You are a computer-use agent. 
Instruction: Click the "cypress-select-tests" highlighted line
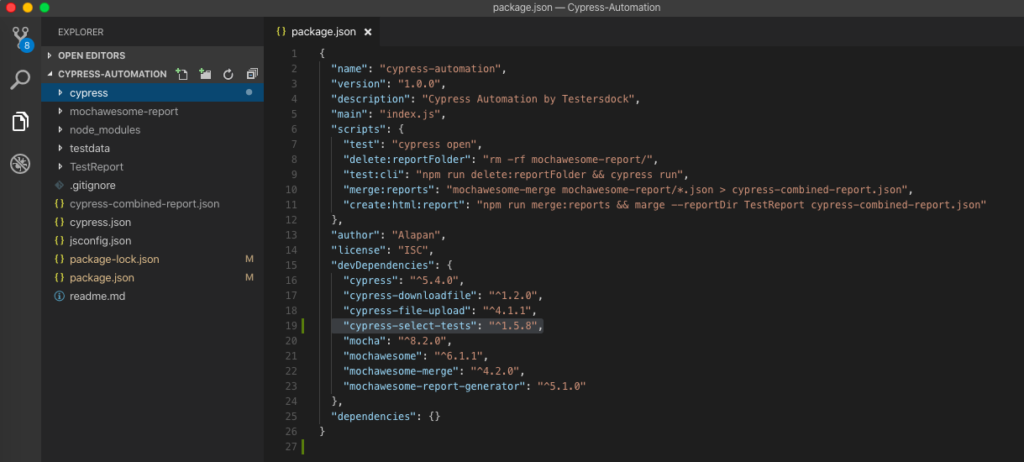[437, 325]
